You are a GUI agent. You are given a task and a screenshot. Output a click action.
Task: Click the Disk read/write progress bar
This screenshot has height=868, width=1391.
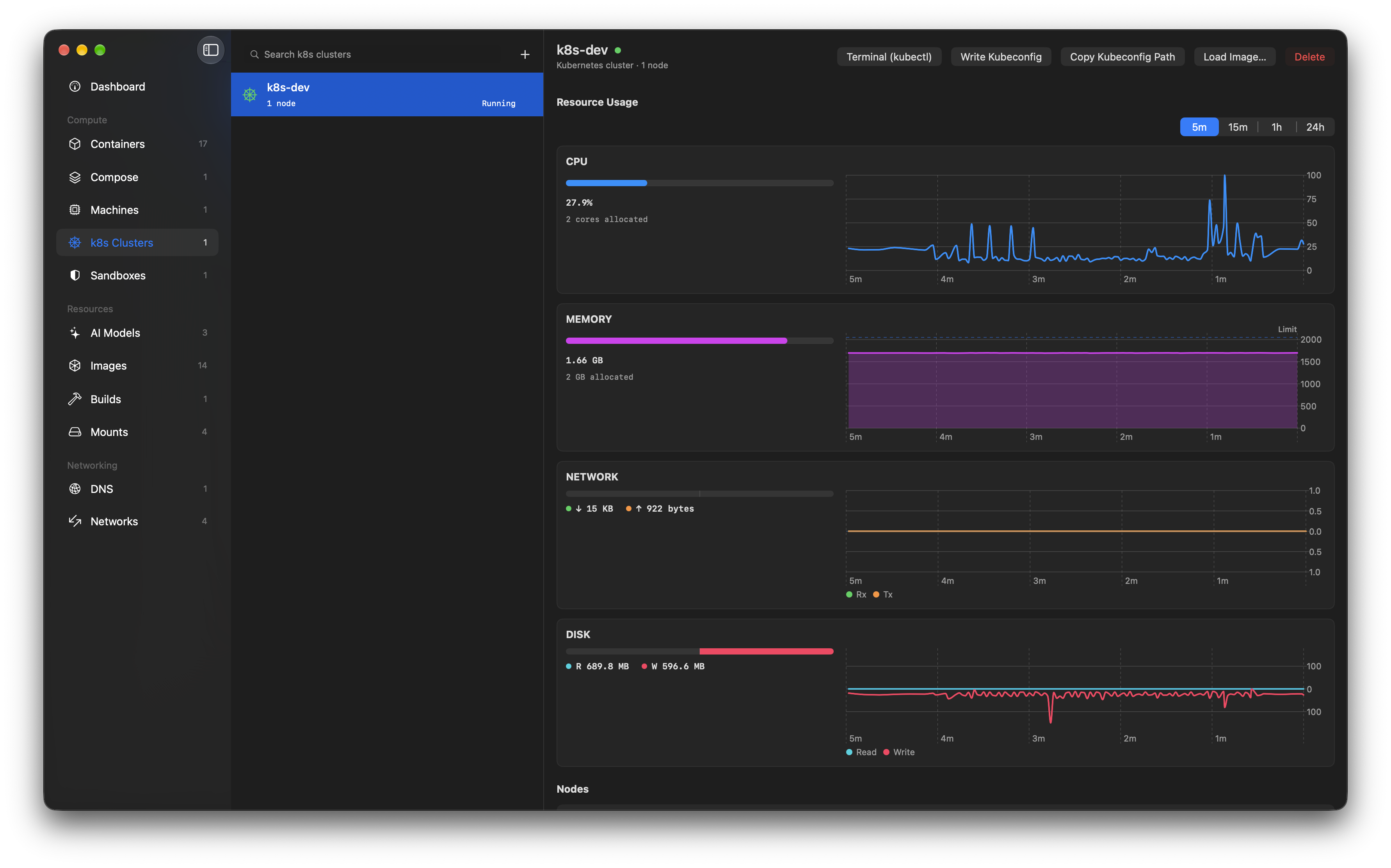pyautogui.click(x=699, y=651)
